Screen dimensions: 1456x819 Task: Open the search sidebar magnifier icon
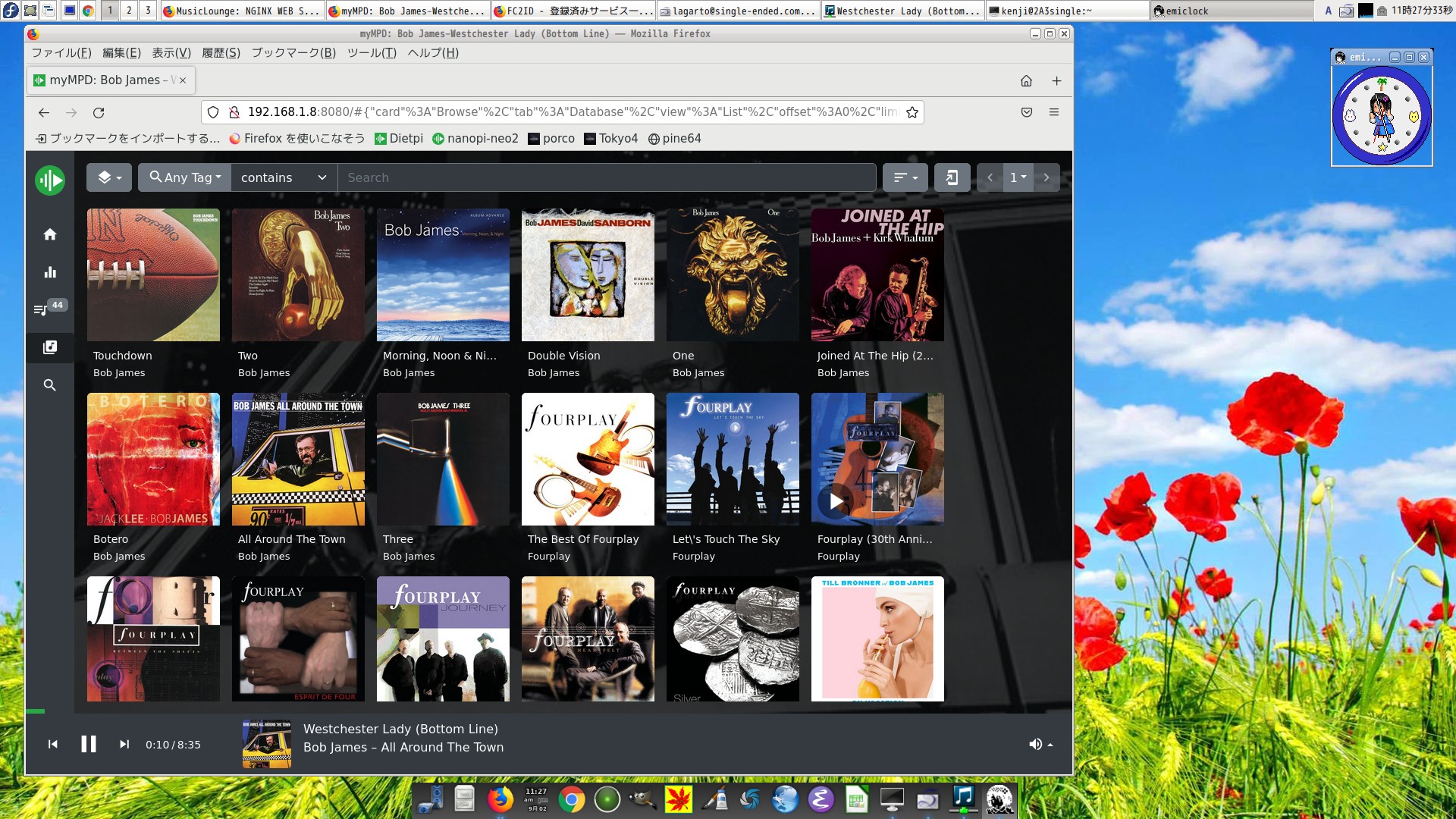(50, 385)
